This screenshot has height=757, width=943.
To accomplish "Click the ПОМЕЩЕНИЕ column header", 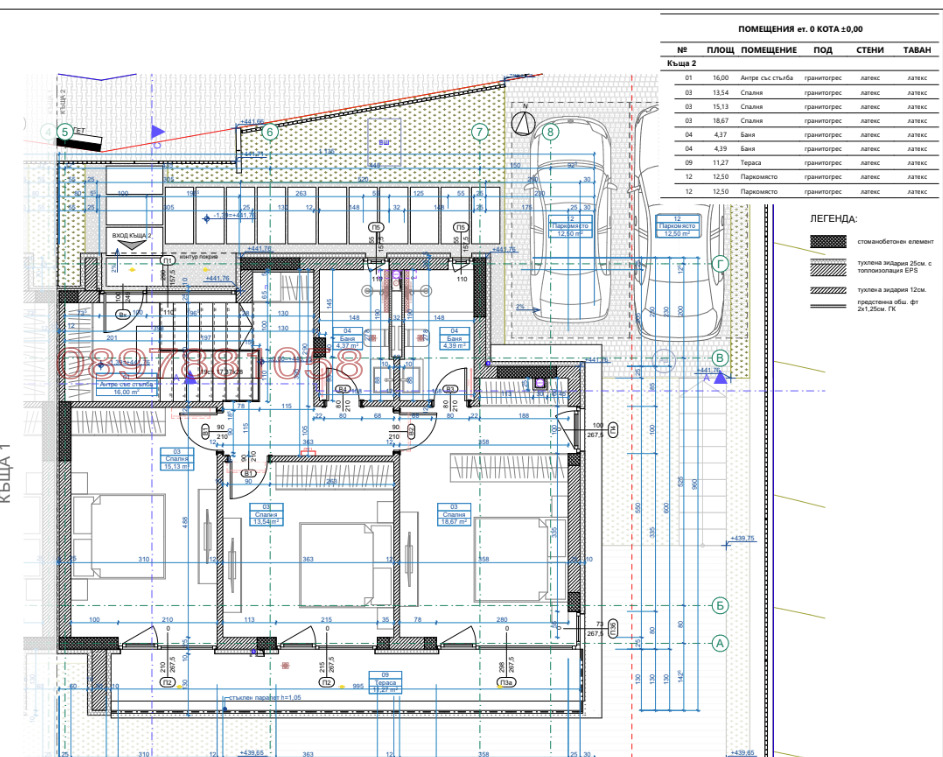I will pos(769,50).
